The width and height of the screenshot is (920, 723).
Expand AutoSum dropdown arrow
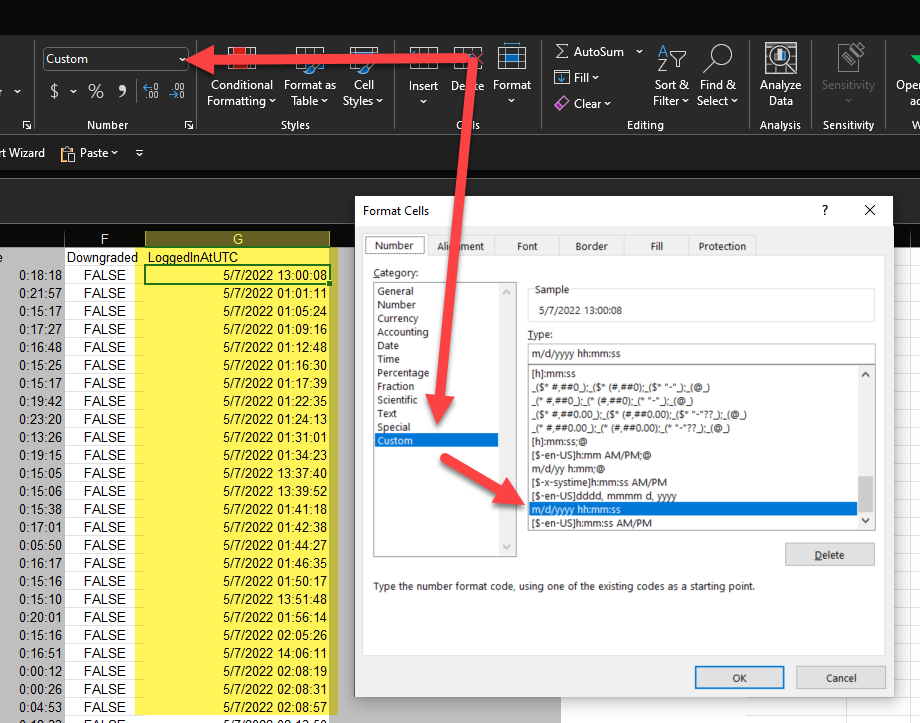640,52
